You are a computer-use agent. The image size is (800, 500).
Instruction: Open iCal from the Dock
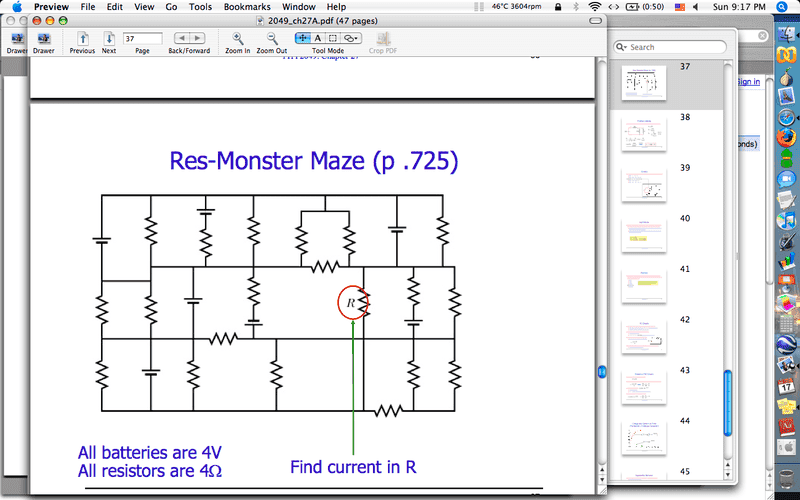[x=786, y=386]
